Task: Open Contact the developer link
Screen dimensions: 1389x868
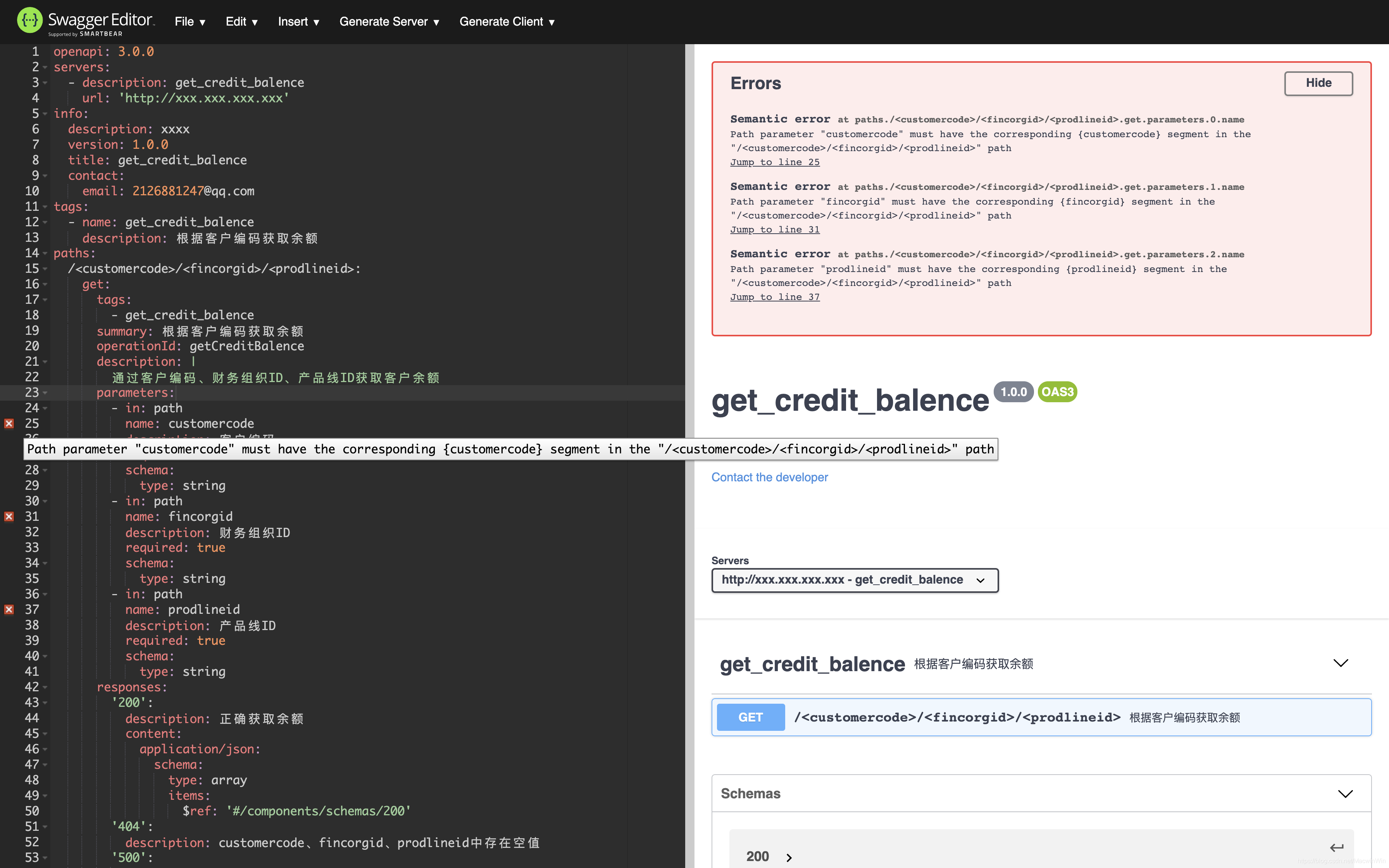Action: coord(770,477)
